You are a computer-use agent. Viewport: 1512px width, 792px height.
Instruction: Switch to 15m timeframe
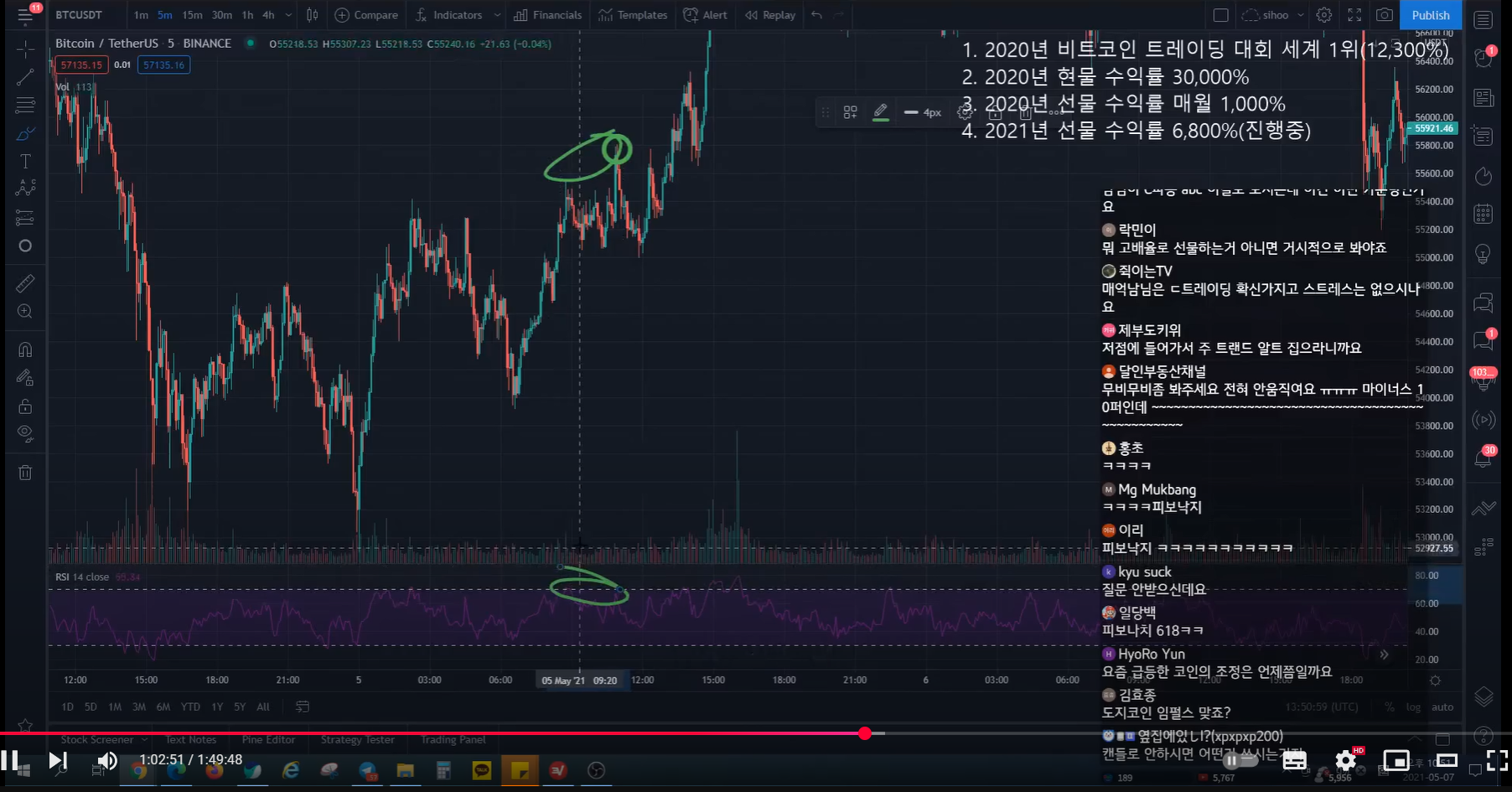click(192, 15)
